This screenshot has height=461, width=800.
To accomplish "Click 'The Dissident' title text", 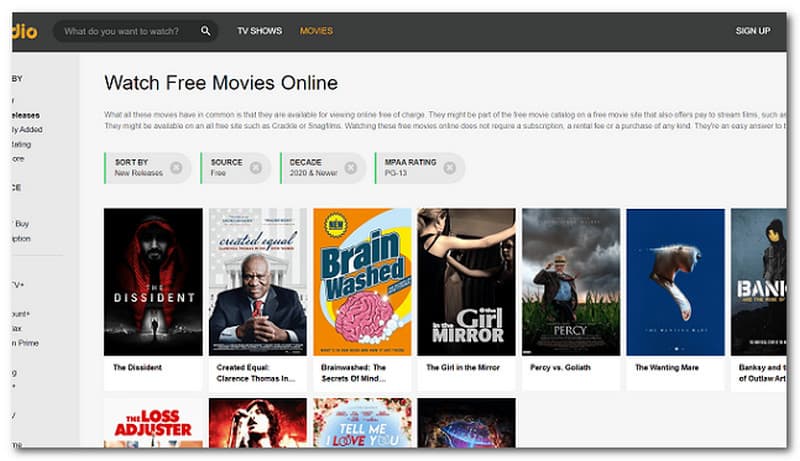I will [x=137, y=367].
